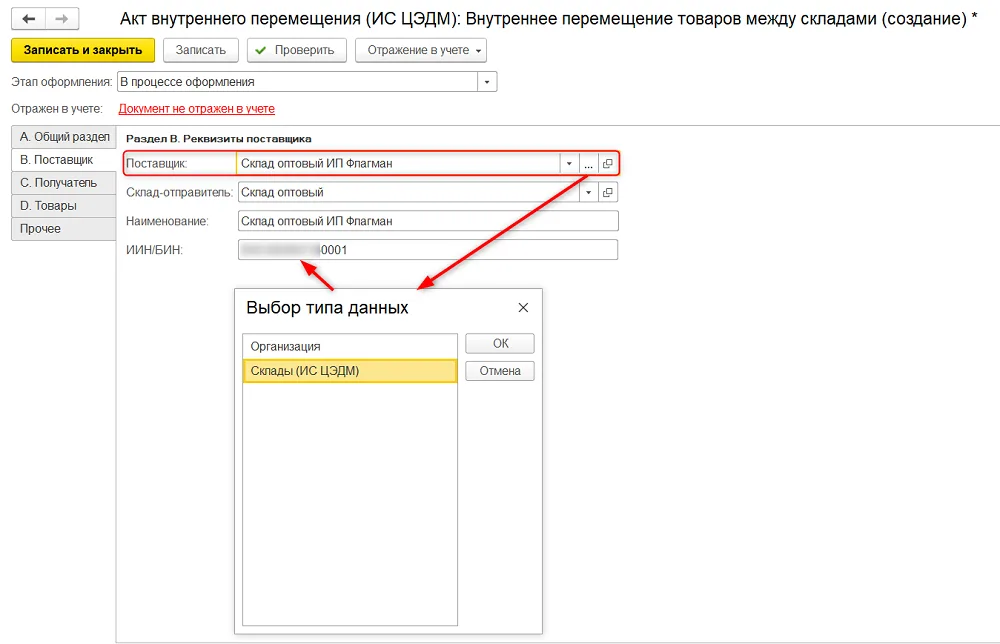Select Организация in the data type list

click(350, 347)
